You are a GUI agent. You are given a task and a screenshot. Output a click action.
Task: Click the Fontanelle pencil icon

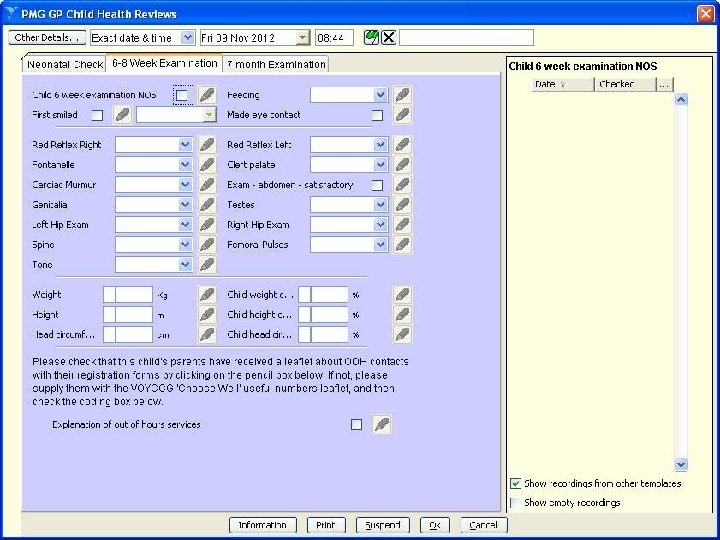(x=207, y=165)
